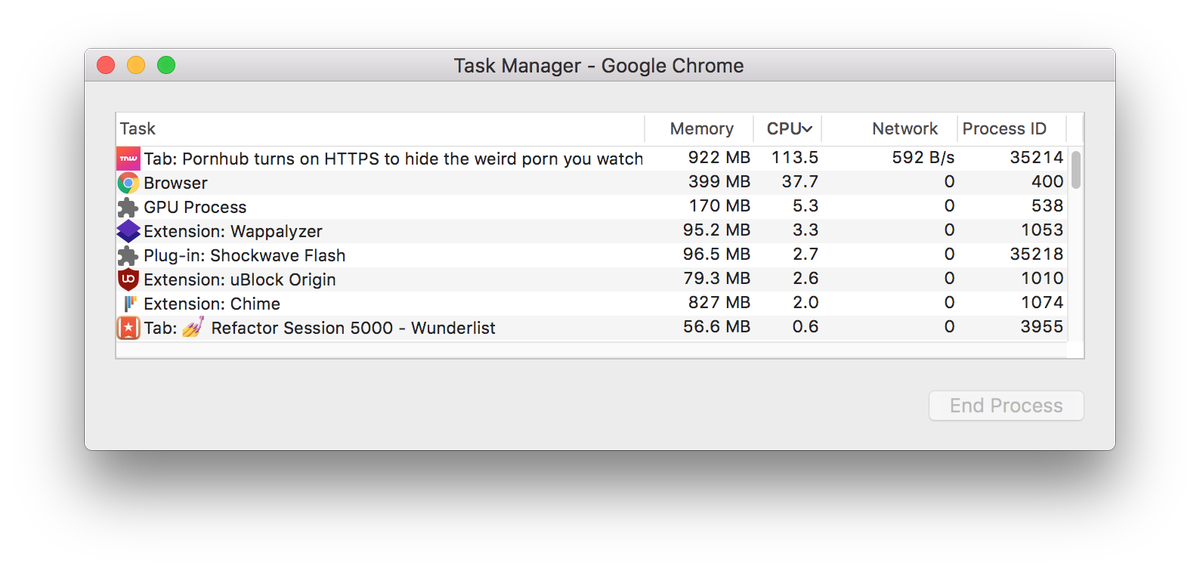Click process ID 1074
The height and width of the screenshot is (571, 1200).
[1042, 302]
